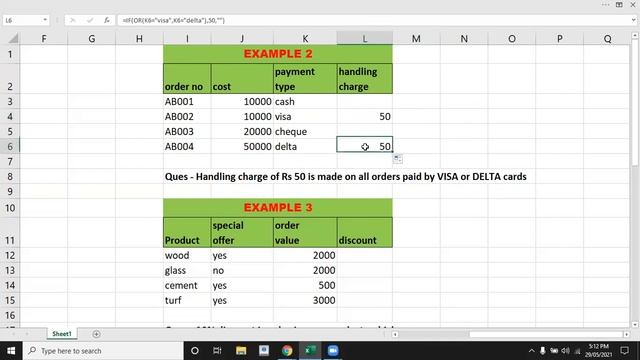Select the cost cell with 50000

242,147
